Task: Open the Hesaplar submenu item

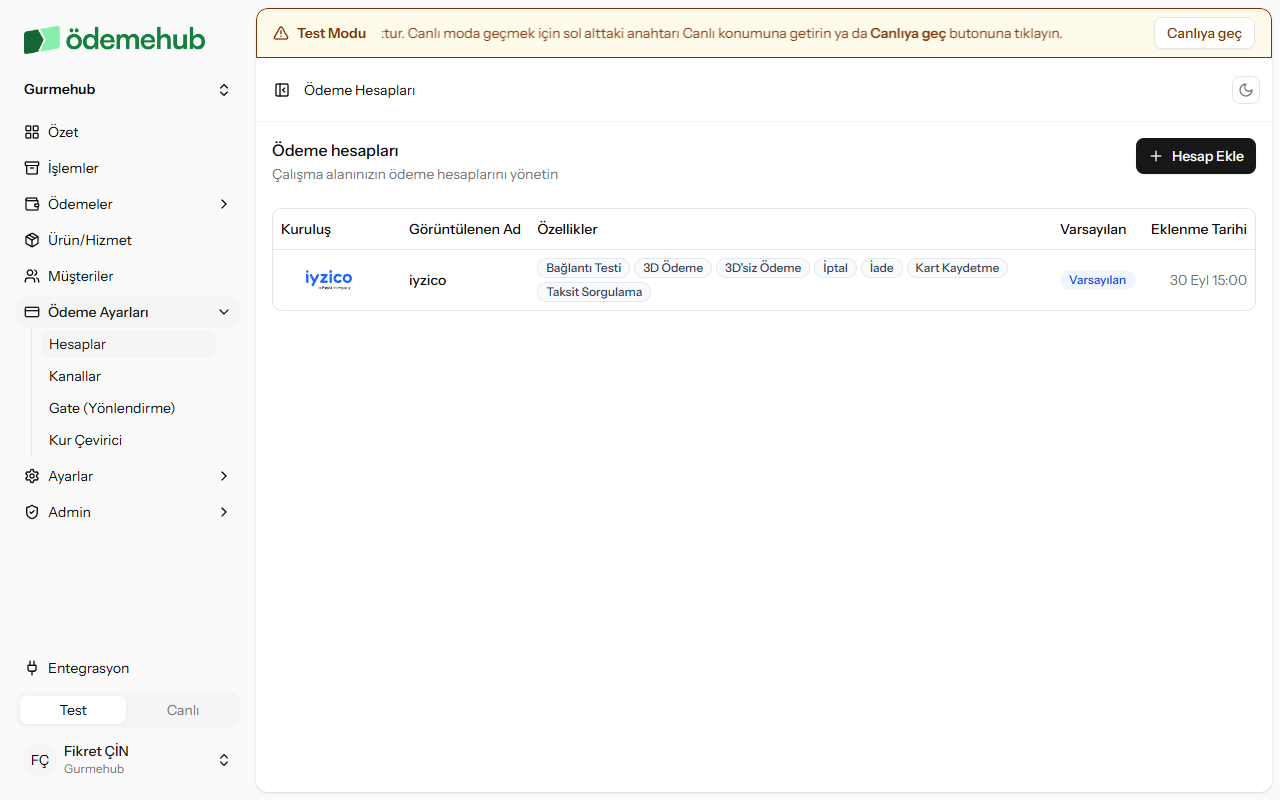Action: click(x=128, y=344)
